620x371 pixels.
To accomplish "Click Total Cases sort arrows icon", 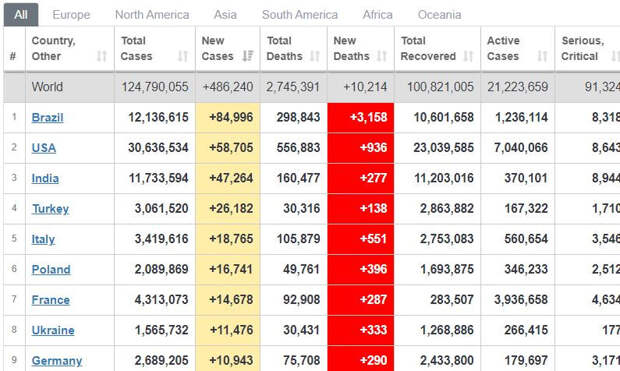I will [182, 56].
